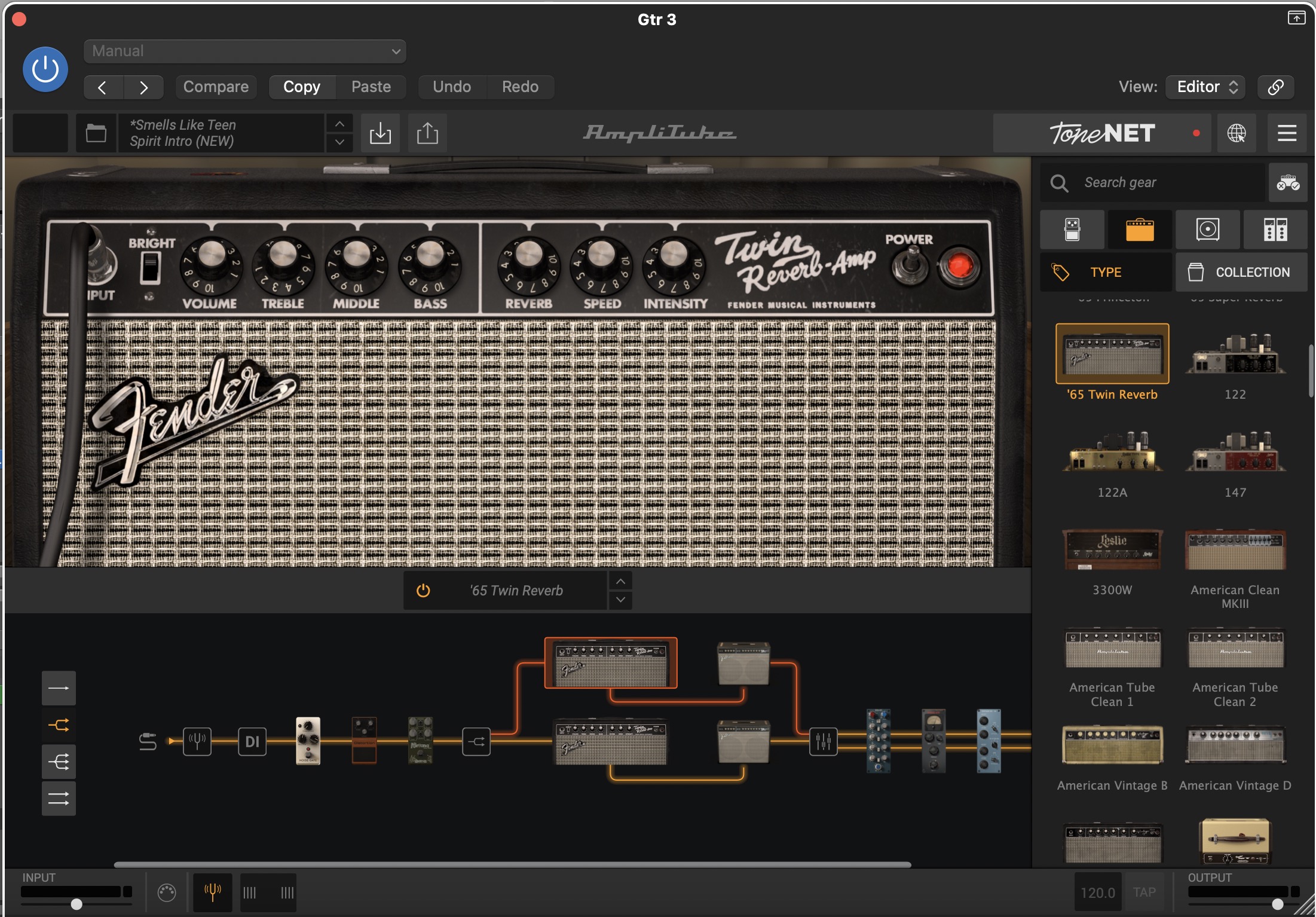Viewport: 1316px width, 917px height.
Task: Click the Undo button
Action: tap(452, 87)
